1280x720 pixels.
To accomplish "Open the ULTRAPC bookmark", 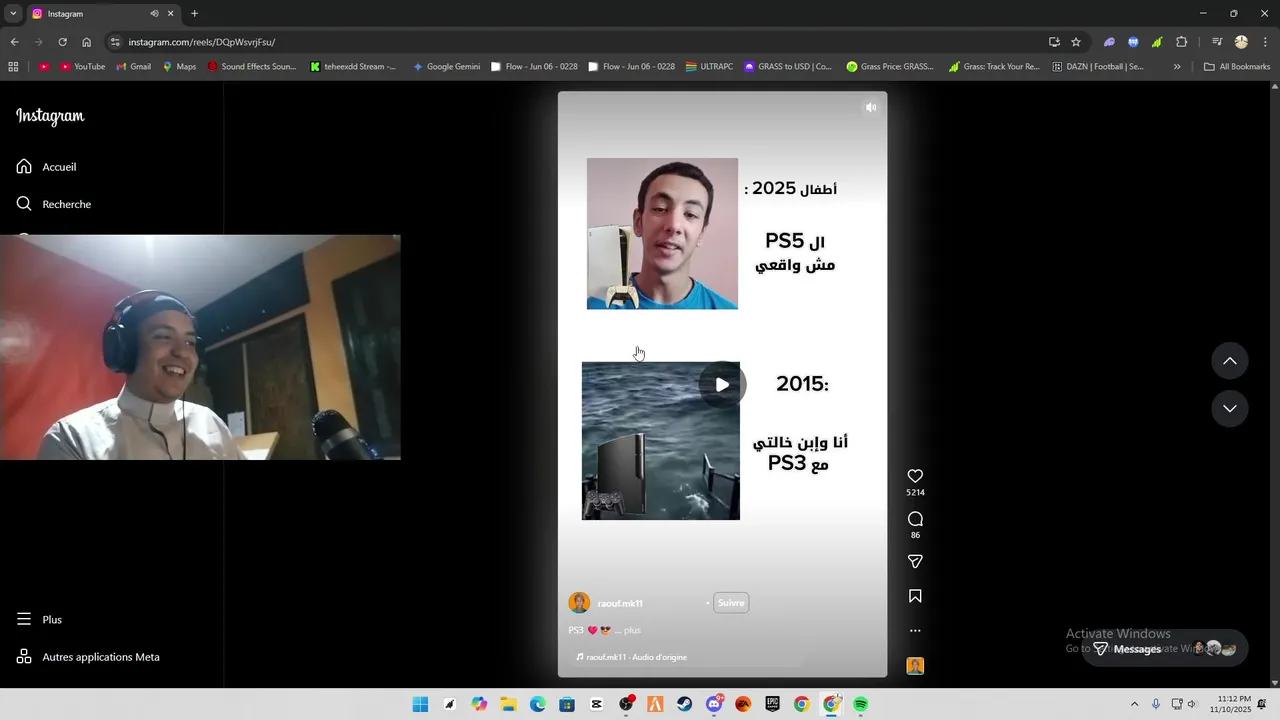I will pyautogui.click(x=708, y=67).
